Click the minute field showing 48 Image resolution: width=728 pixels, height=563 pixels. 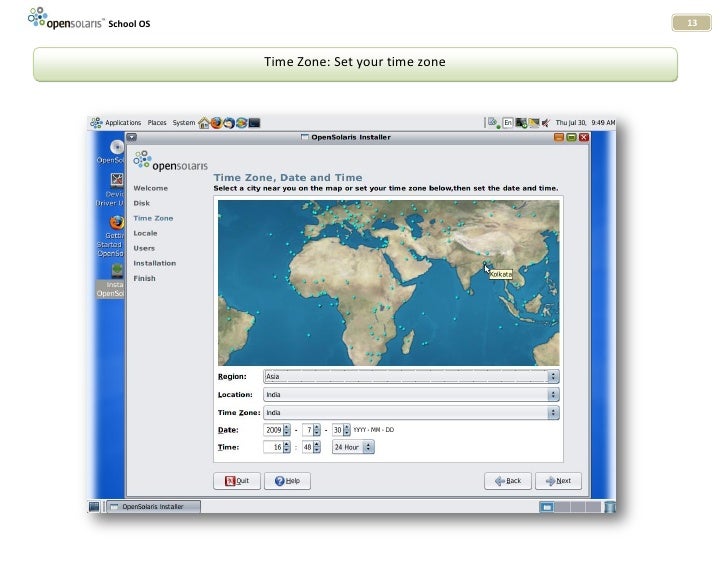pos(307,447)
